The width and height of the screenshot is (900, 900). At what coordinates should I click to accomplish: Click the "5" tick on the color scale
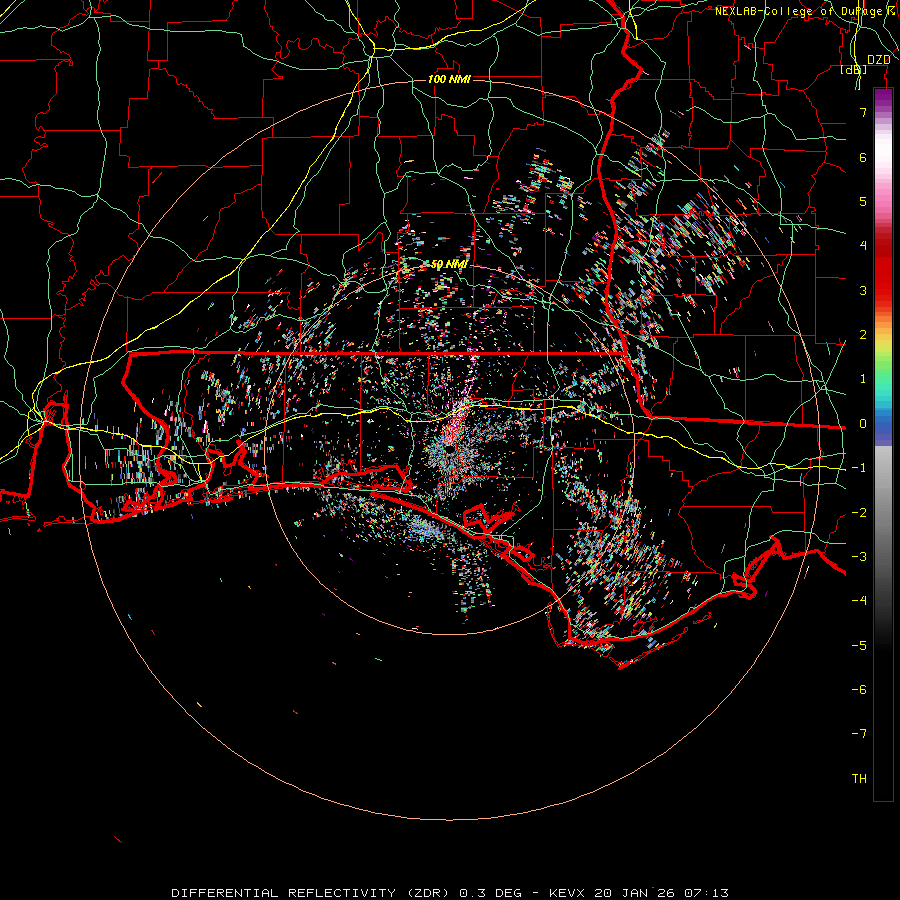point(863,201)
